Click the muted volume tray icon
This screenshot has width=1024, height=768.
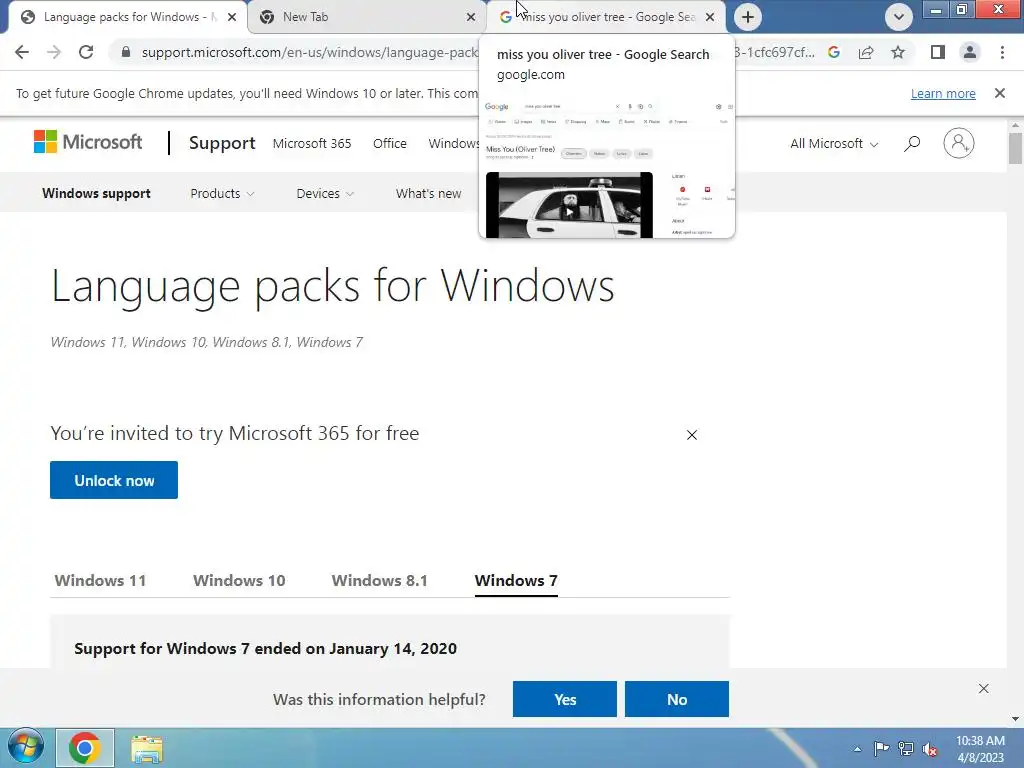pyautogui.click(x=930, y=749)
